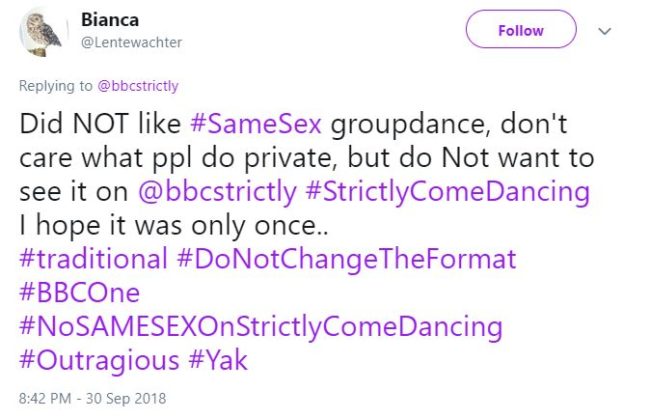Screen dimensions: 650x419
Task: Open the tweet options chevron menu
Action: click(x=604, y=31)
